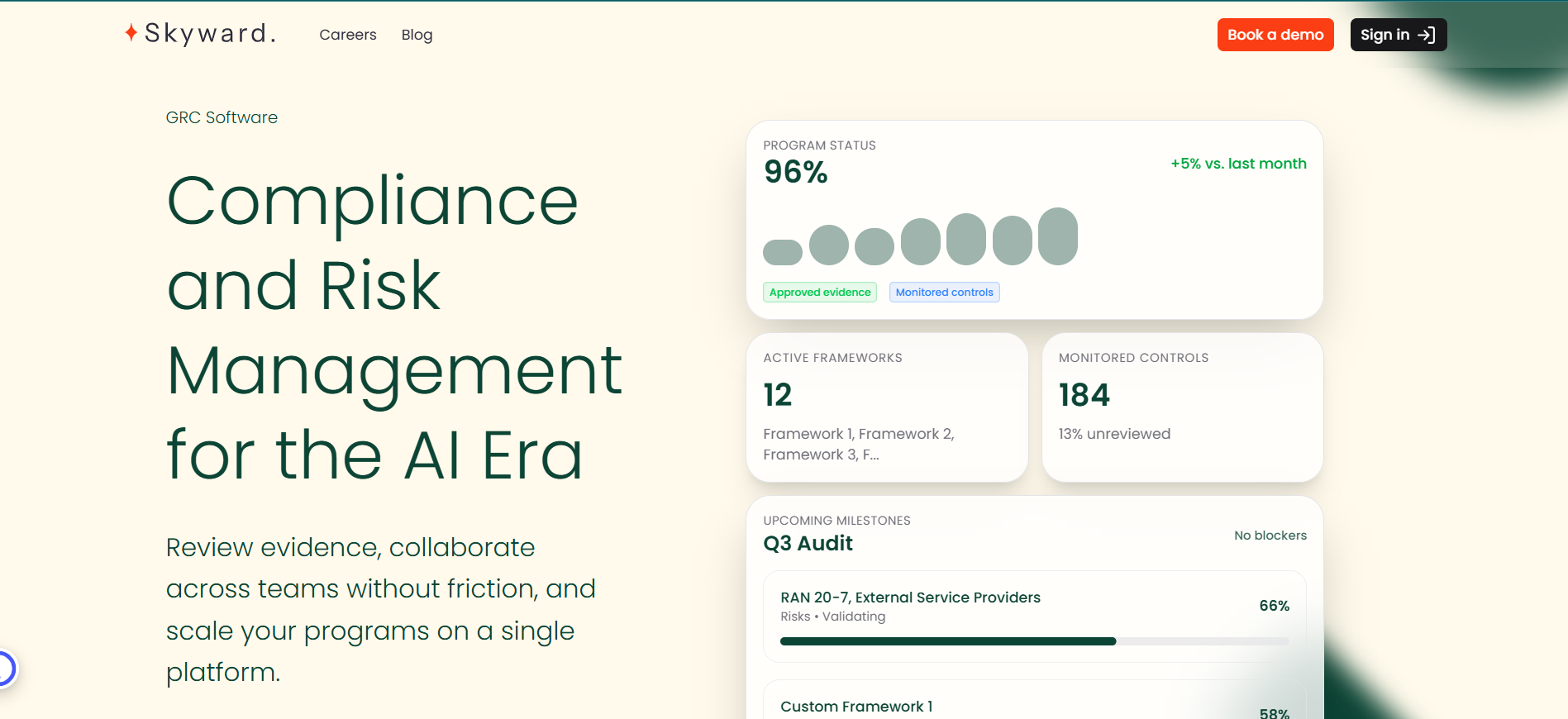Screen dimensions: 1568x719
Task: Click the 'Review evidence, collaborate' paragraph
Action: pyautogui.click(x=380, y=610)
